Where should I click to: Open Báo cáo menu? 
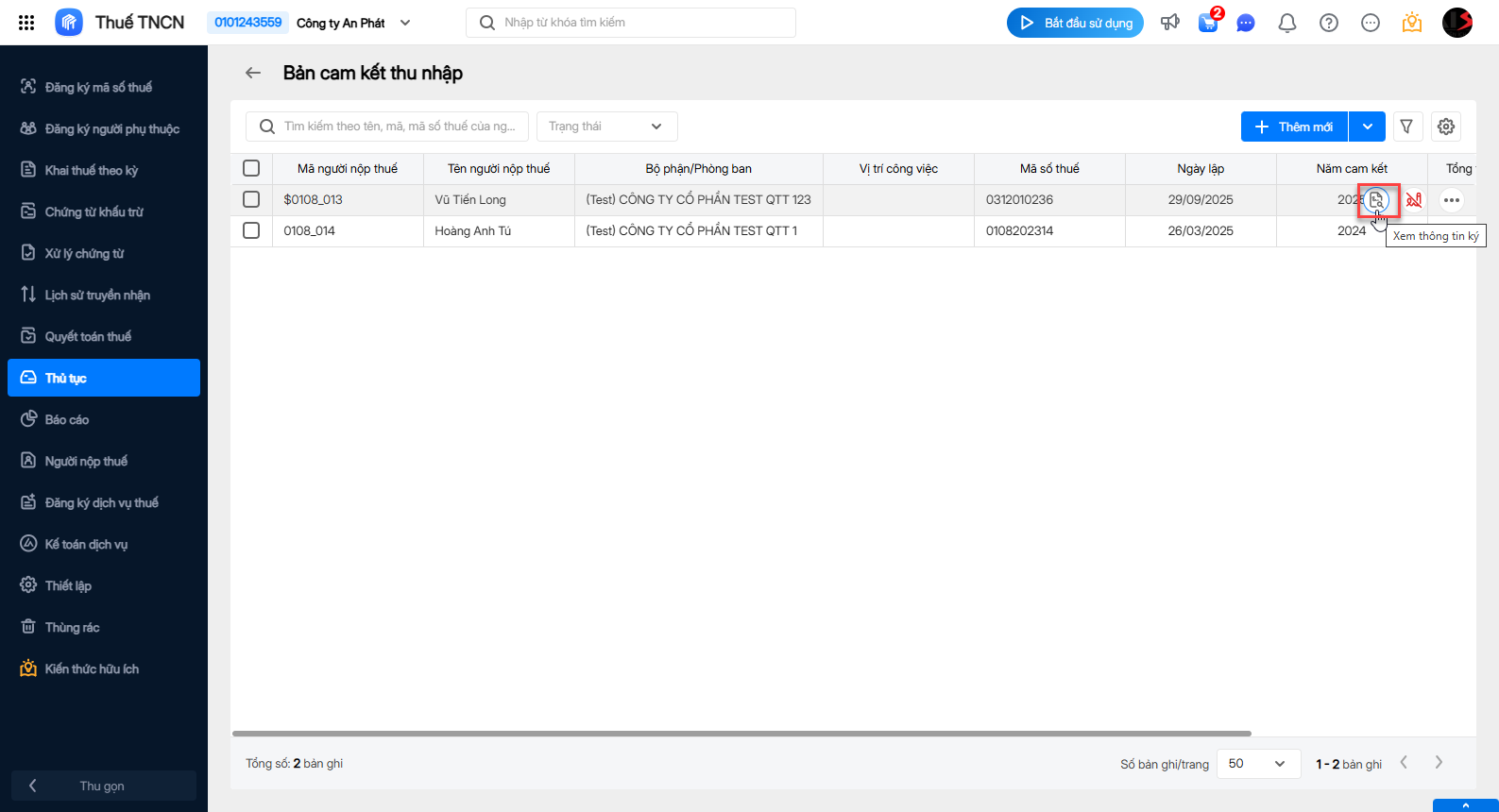point(104,419)
